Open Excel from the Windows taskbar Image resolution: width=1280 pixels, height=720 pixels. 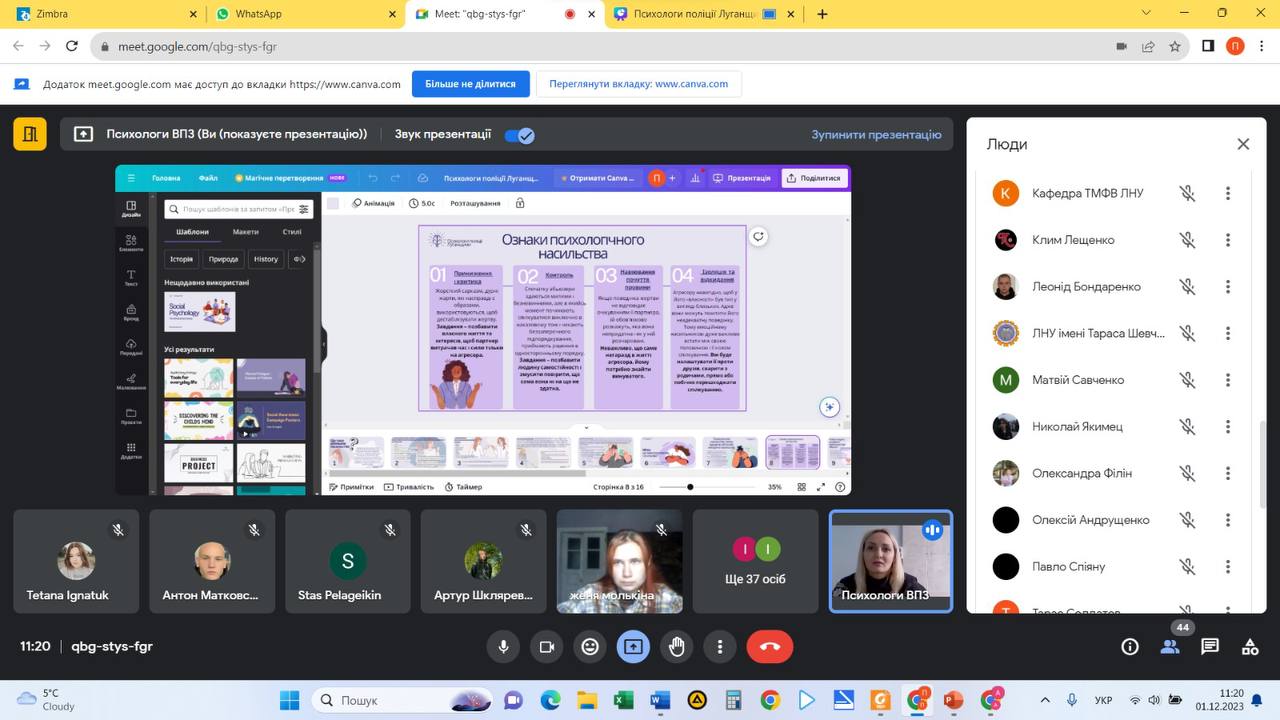tap(623, 700)
